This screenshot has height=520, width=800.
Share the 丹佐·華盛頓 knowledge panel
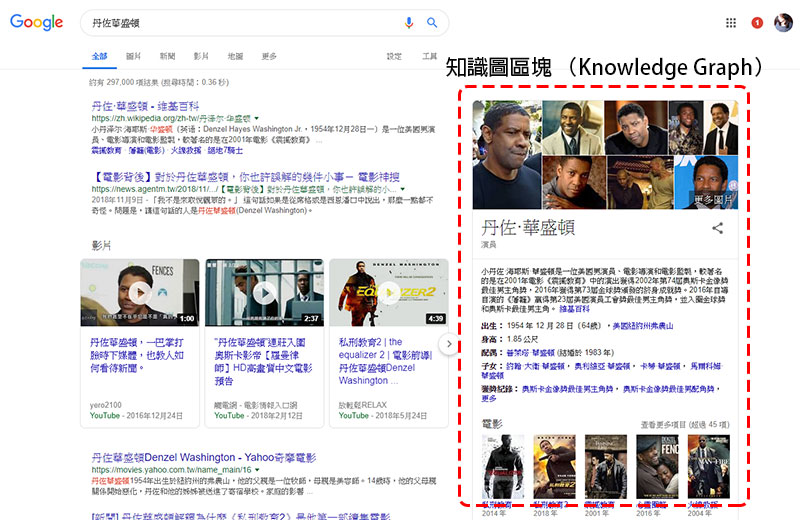pyautogui.click(x=717, y=228)
